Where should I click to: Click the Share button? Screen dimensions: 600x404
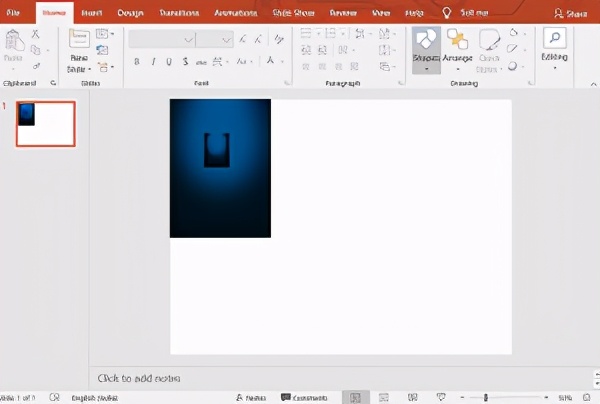click(571, 14)
